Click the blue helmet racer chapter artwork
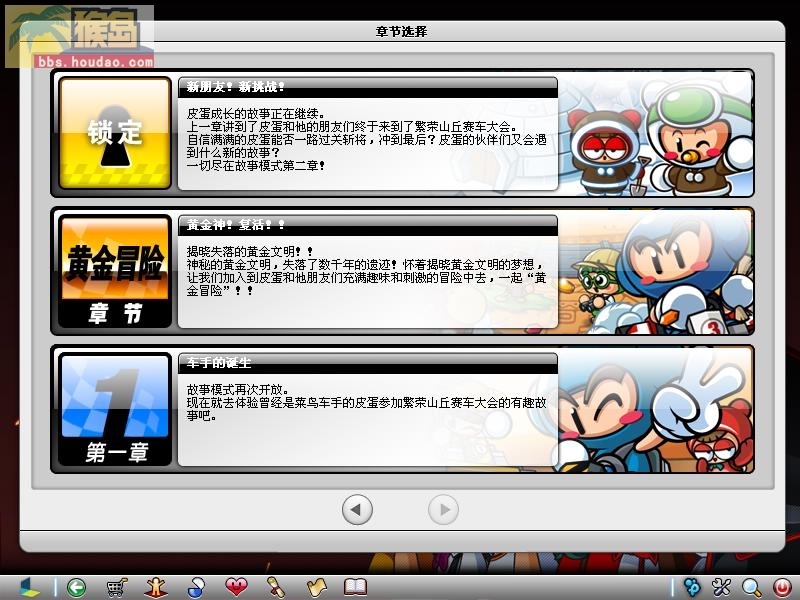Viewport: 800px width, 600px height. (656, 271)
